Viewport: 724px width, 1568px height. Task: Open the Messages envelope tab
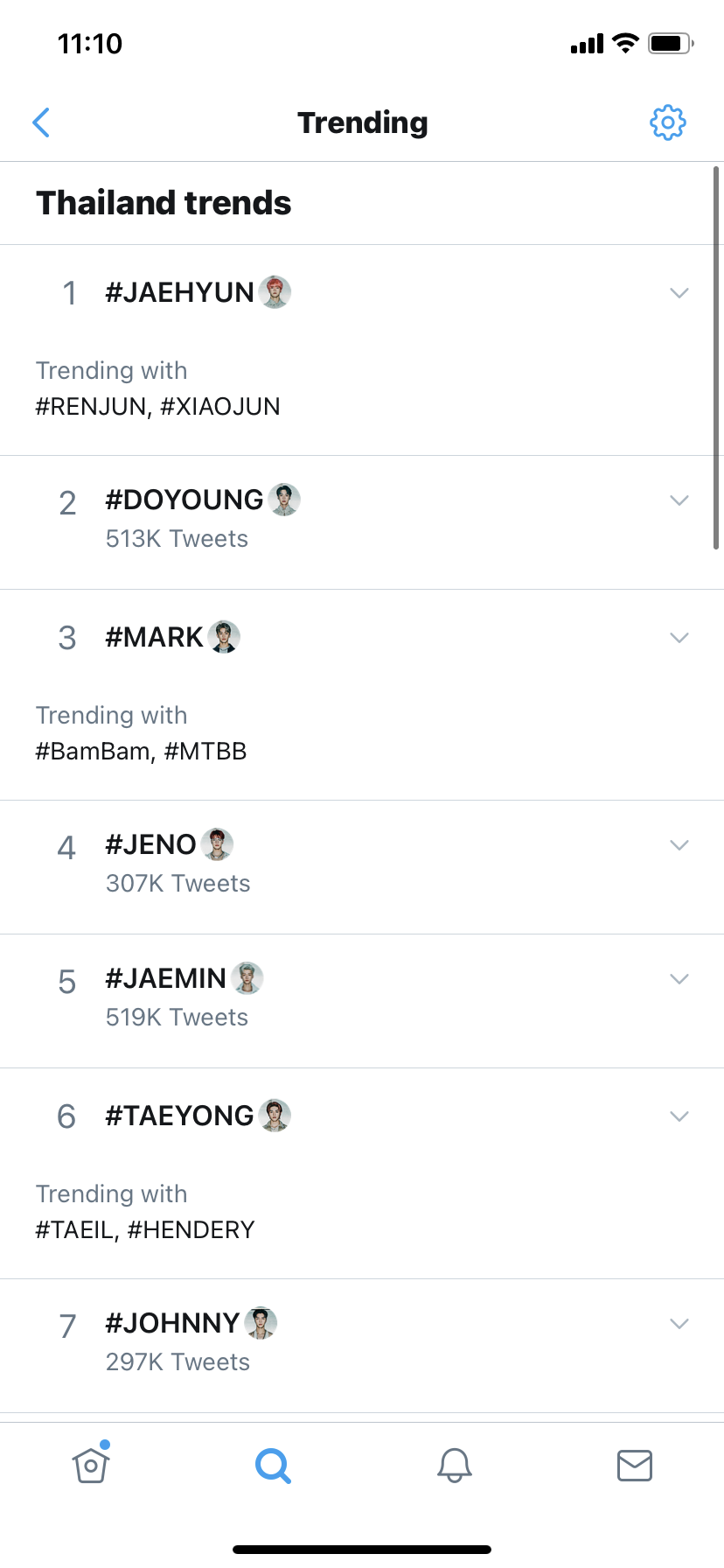[635, 1465]
